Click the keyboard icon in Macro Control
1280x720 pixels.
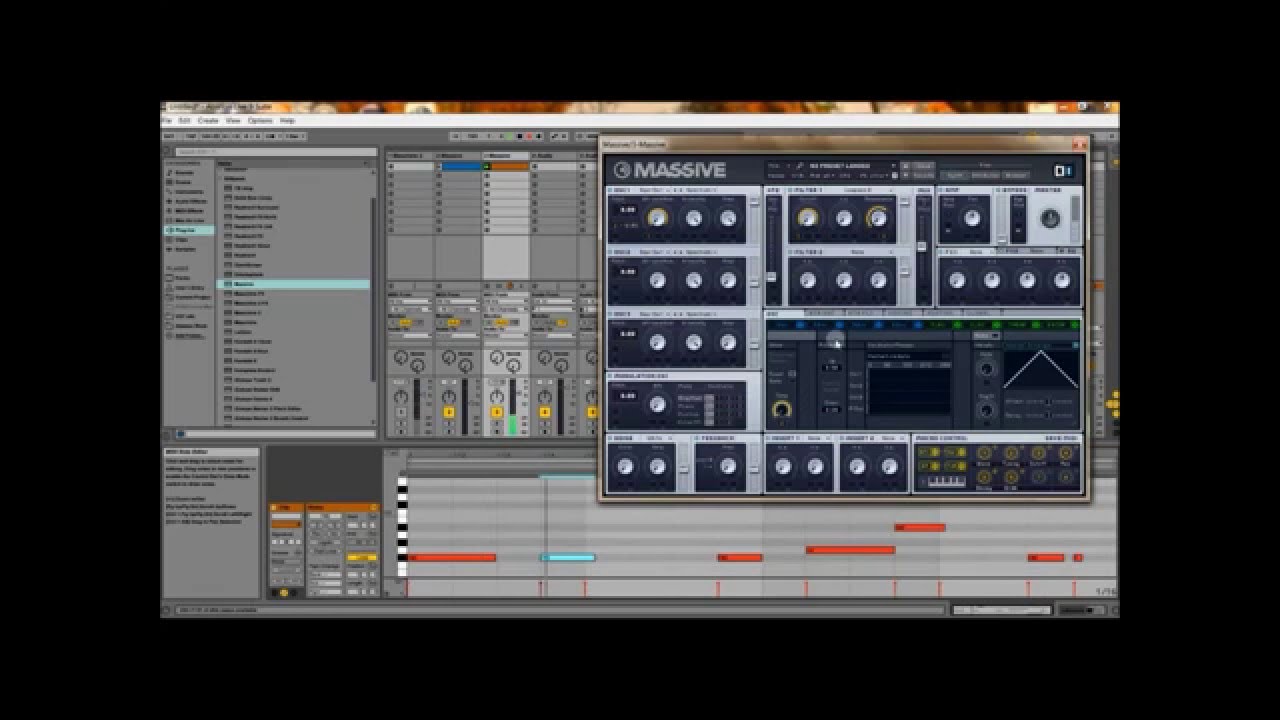click(947, 480)
